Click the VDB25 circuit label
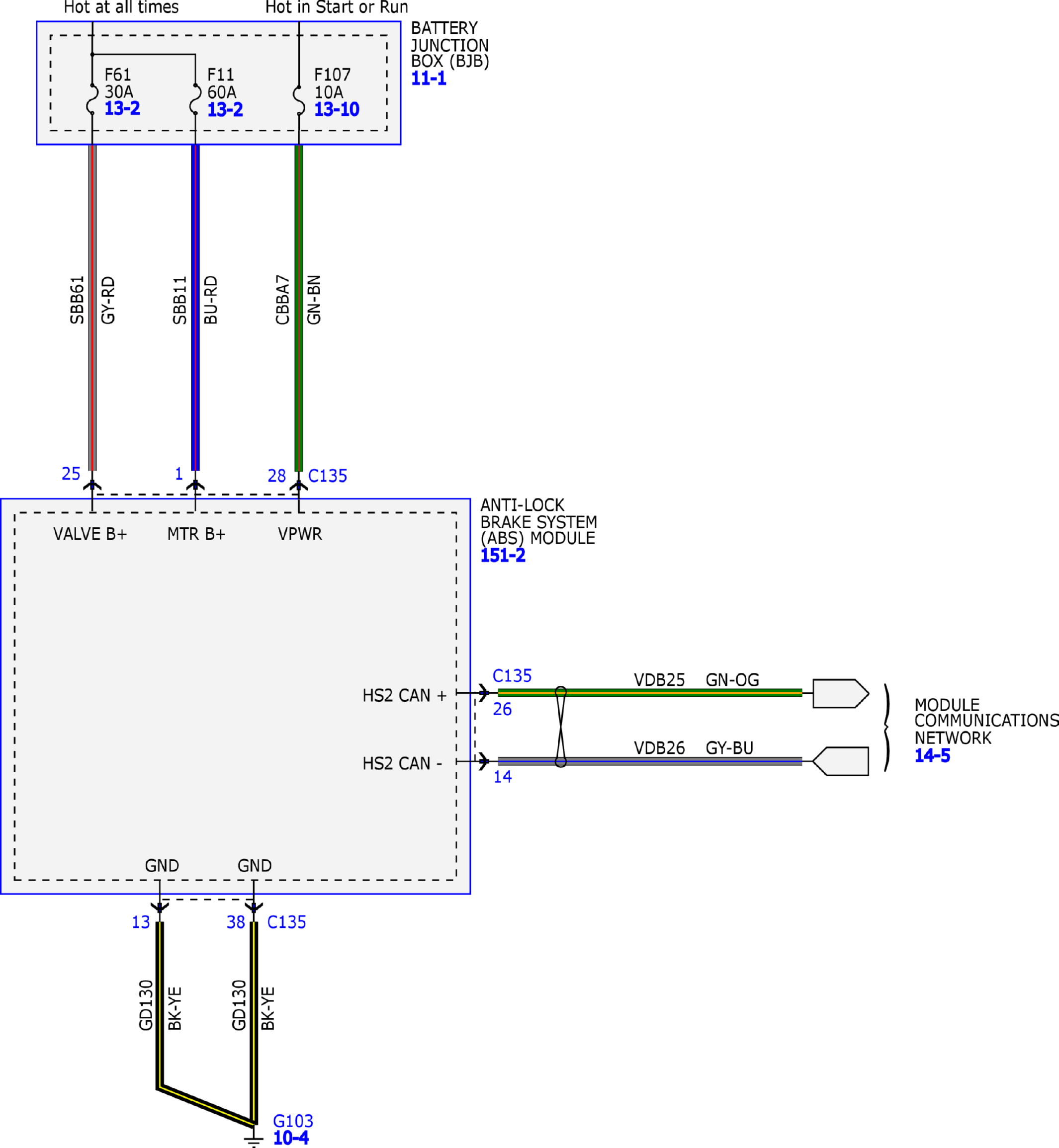 [x=660, y=680]
